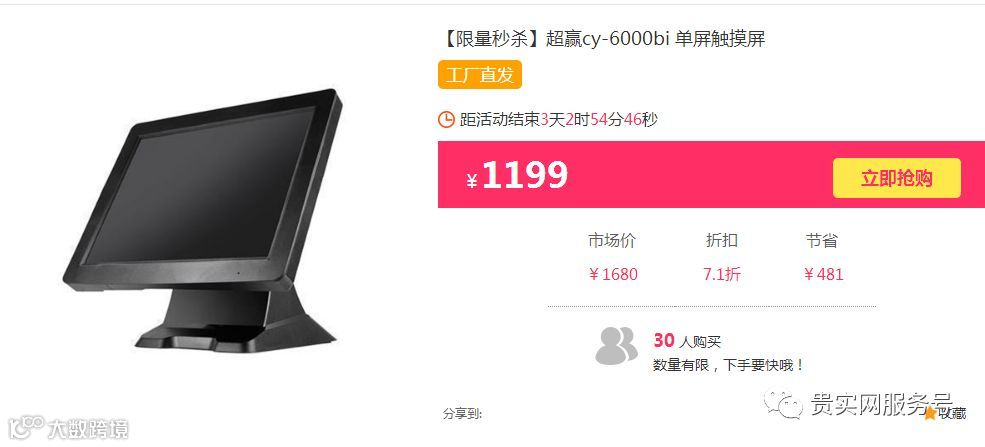Image resolution: width=985 pixels, height=447 pixels.
Task: Click the 工厂直发 orange badge
Action: (x=480, y=75)
